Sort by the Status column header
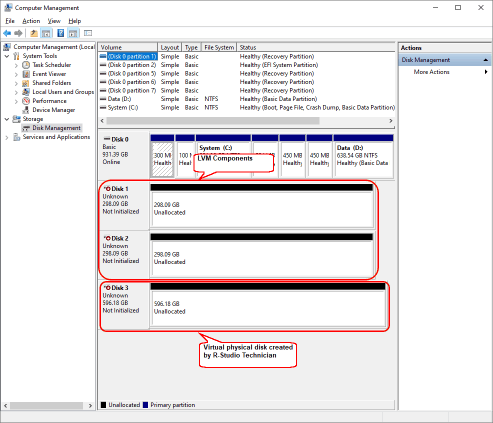Screen dimensions: 493x423 click(x=316, y=47)
